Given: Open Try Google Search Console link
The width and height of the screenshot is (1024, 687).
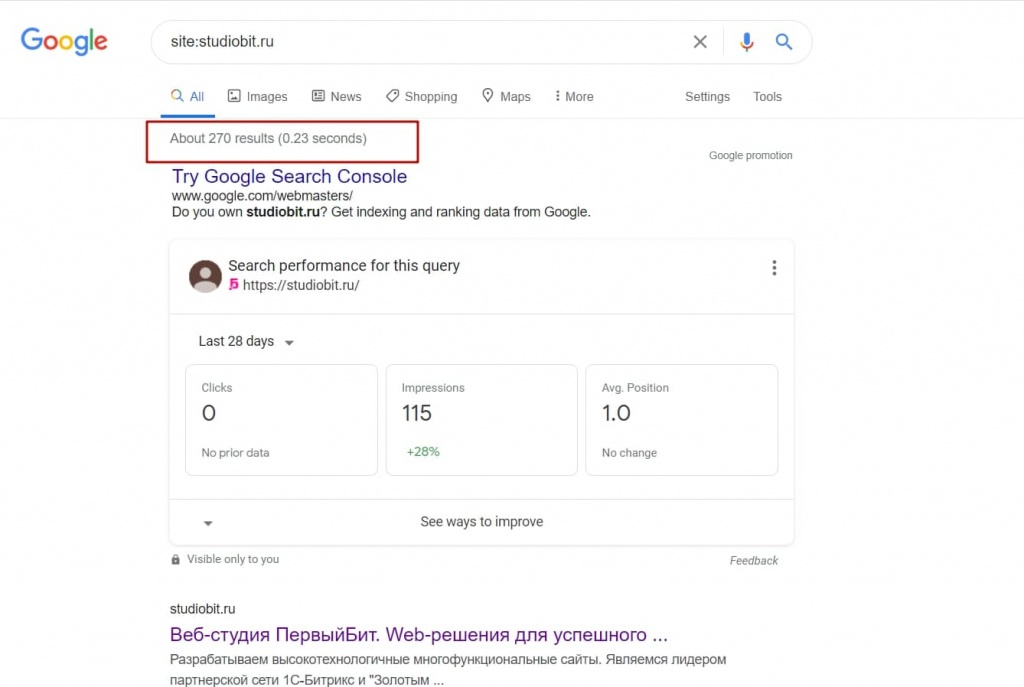Looking at the screenshot, I should [x=289, y=176].
